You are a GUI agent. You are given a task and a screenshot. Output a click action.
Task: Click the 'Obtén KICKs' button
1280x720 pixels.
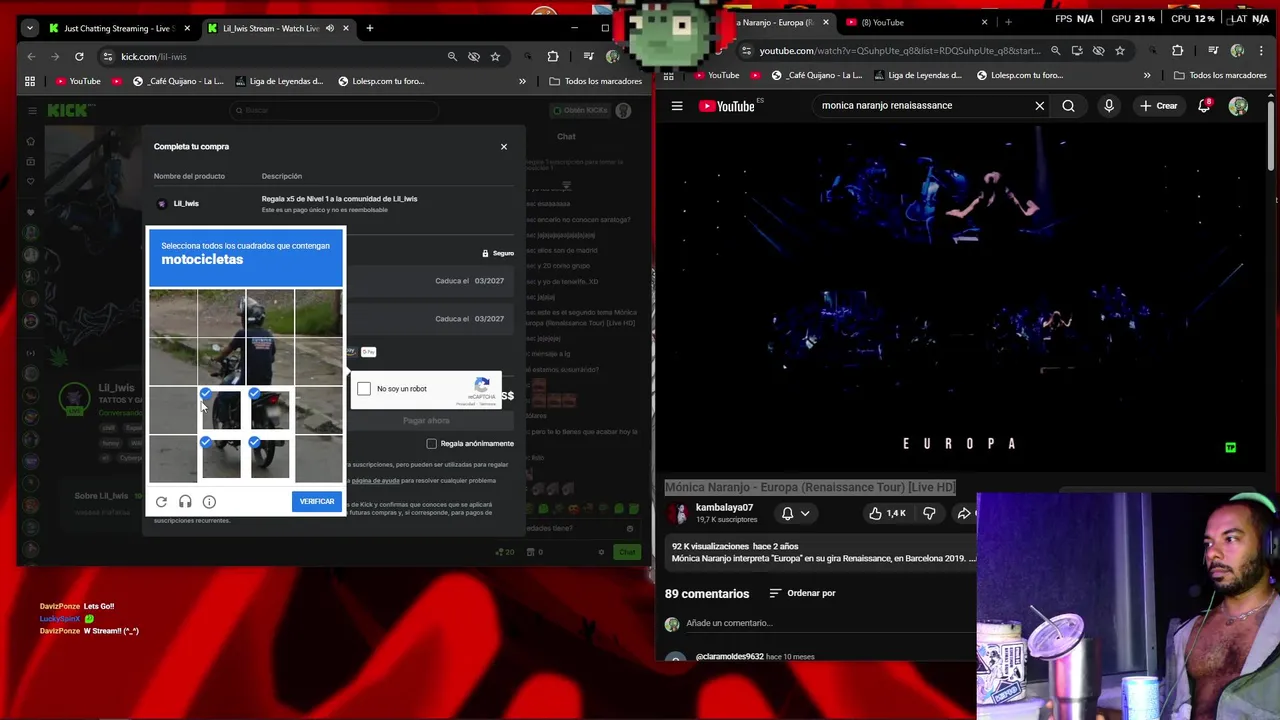(579, 110)
